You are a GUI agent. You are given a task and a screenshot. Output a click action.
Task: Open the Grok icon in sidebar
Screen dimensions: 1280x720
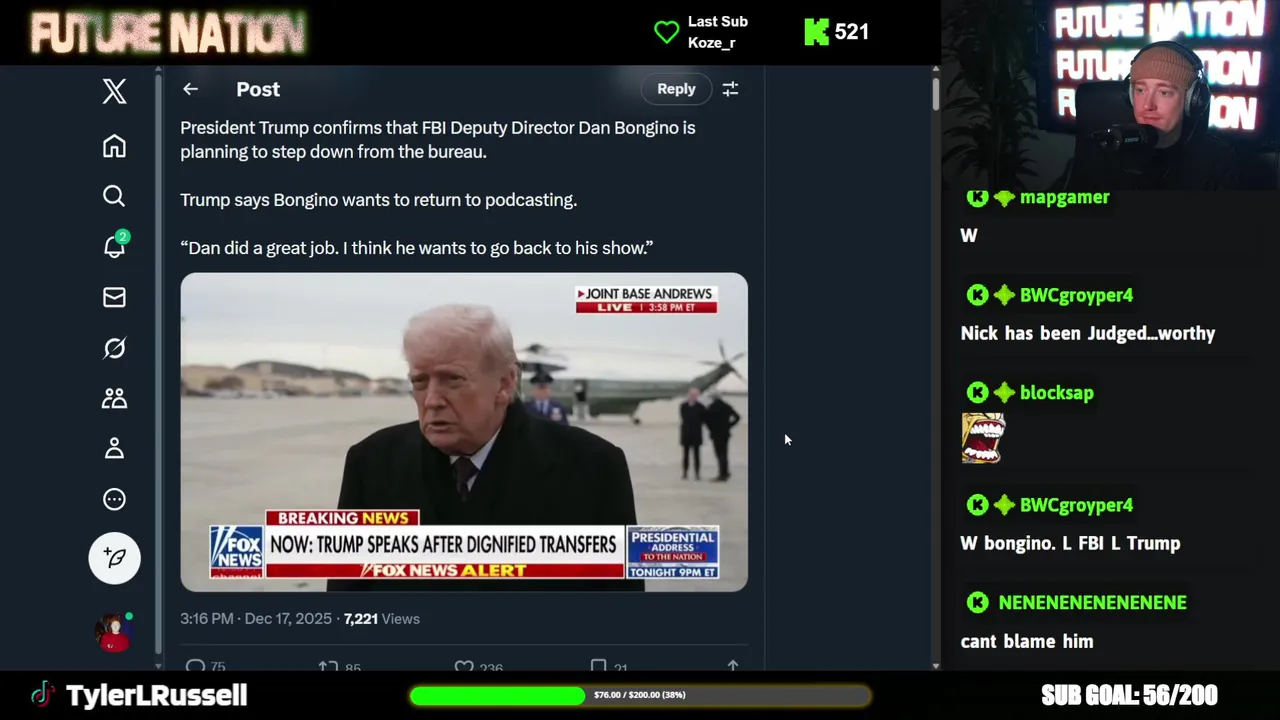tap(114, 348)
